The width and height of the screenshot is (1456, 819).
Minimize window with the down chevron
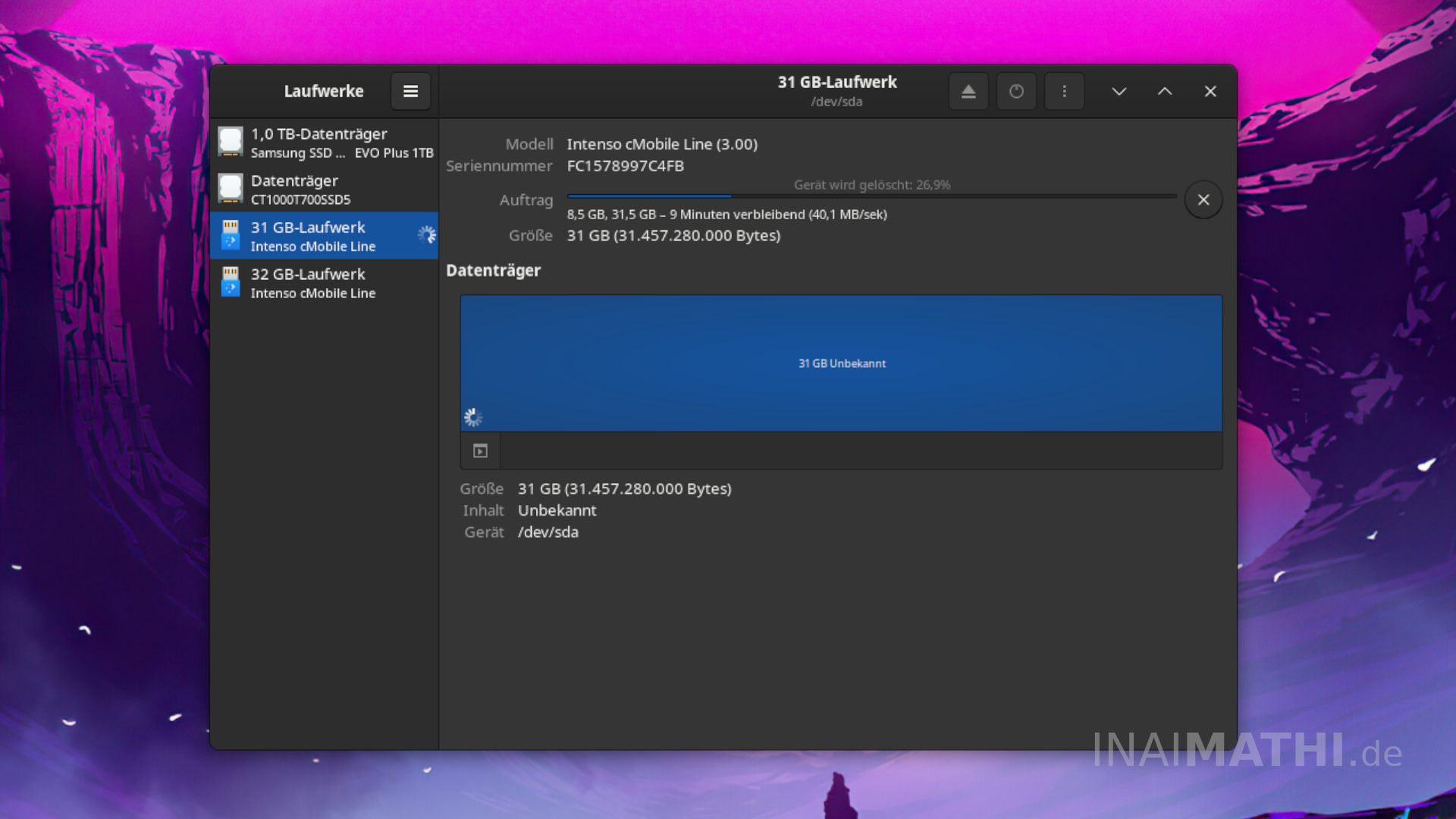pyautogui.click(x=1119, y=91)
